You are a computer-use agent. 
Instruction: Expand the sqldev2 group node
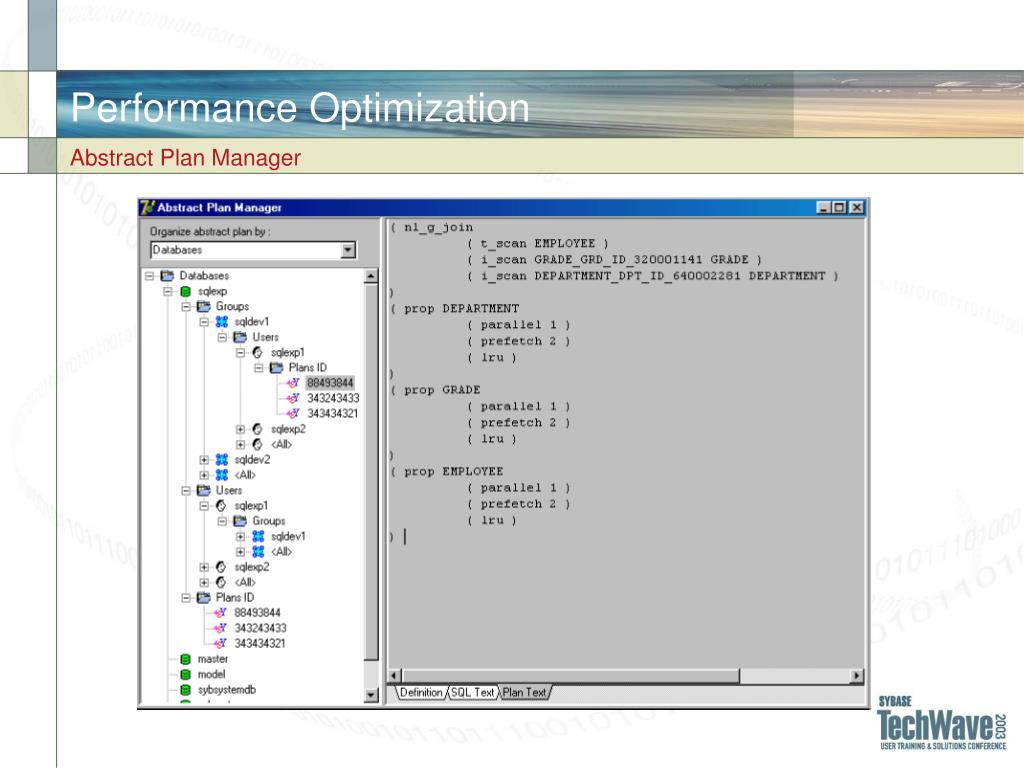pyautogui.click(x=204, y=460)
